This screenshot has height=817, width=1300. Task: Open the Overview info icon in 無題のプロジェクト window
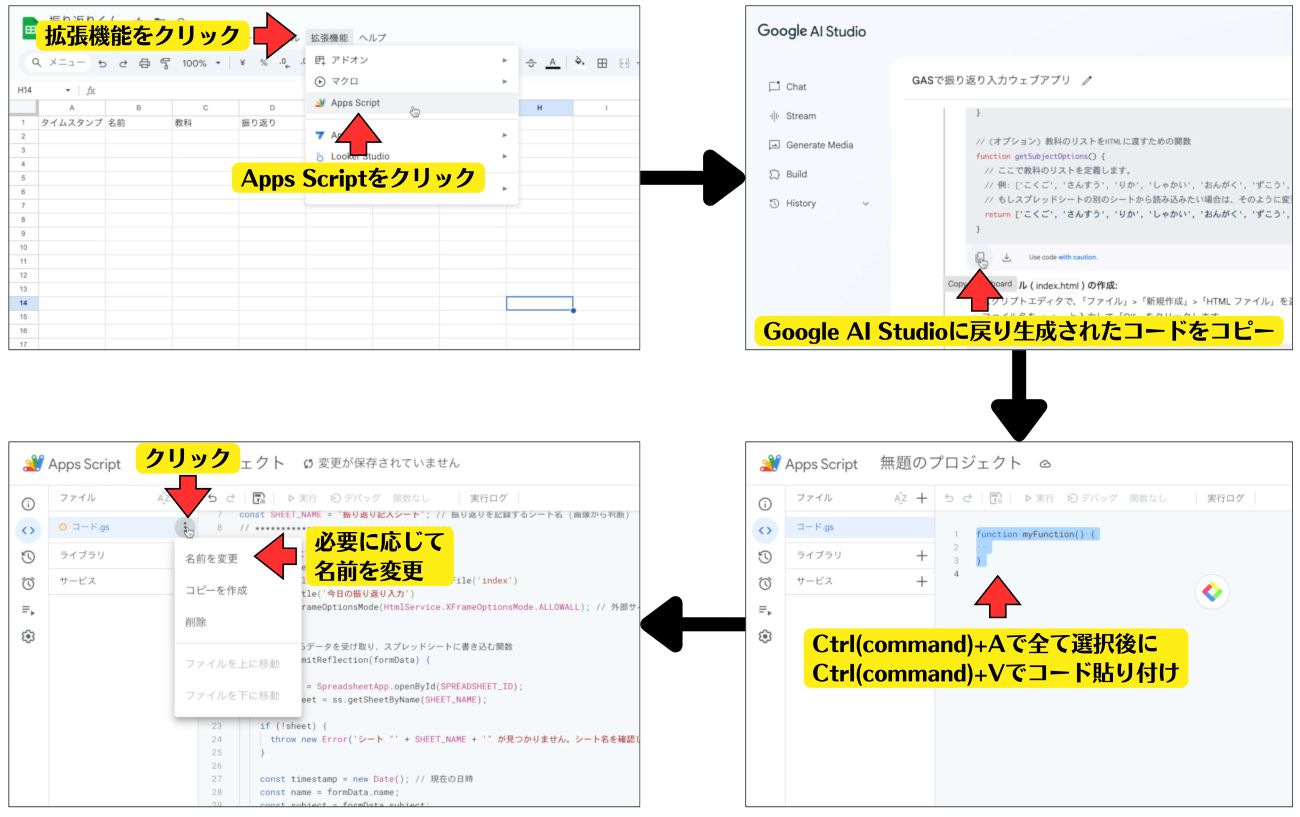click(765, 504)
